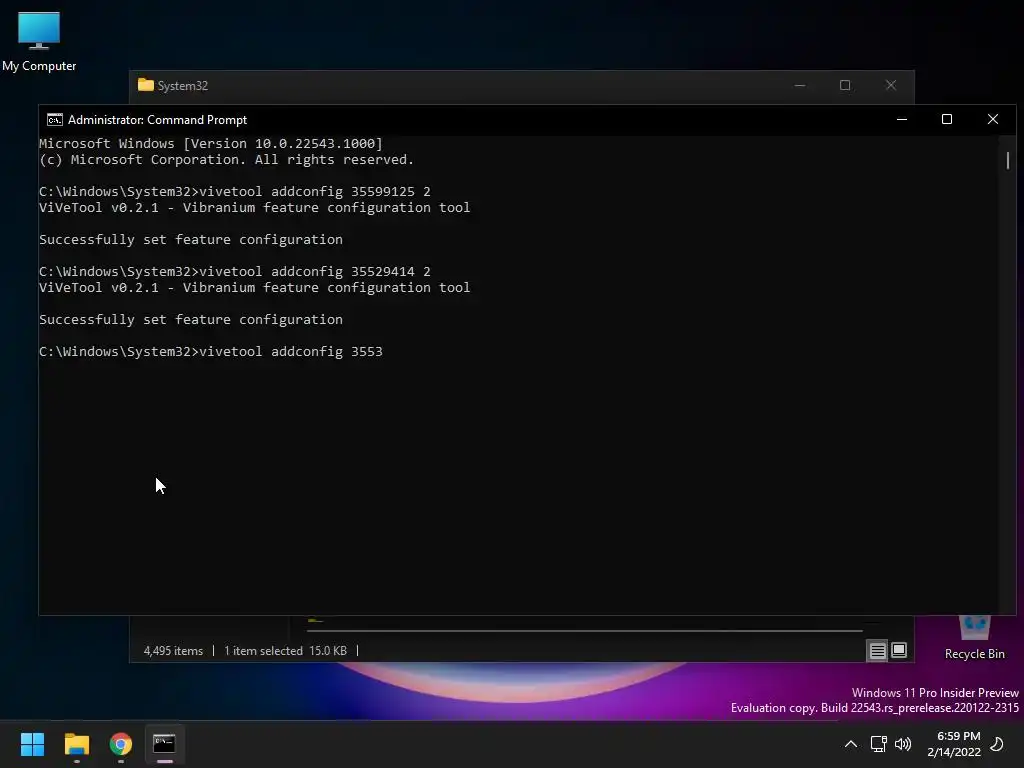Maximize the System32 Explorer window
This screenshot has height=768, width=1024.
pos(845,86)
